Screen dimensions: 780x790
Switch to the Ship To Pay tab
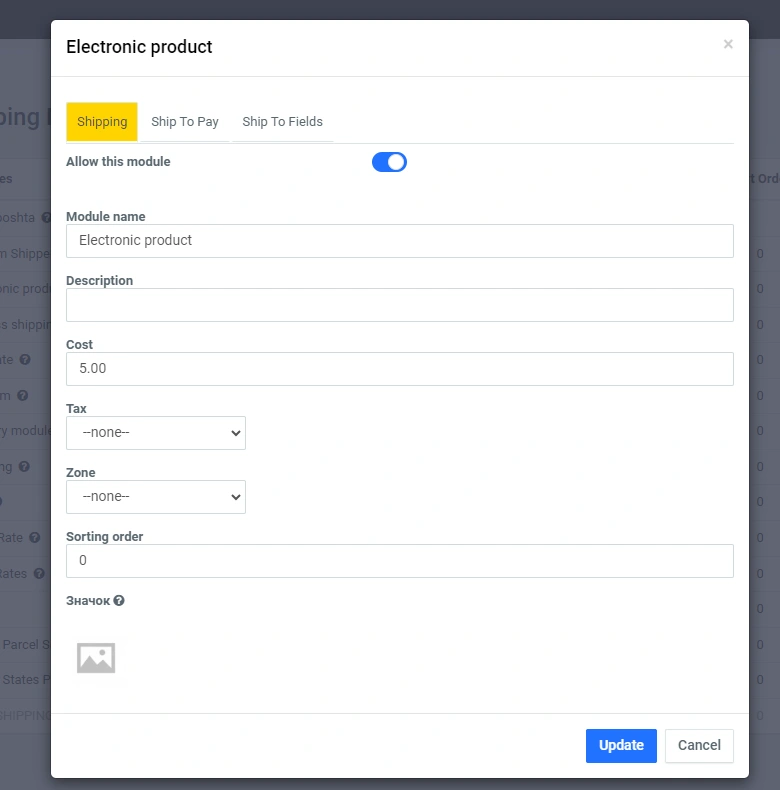(x=185, y=122)
